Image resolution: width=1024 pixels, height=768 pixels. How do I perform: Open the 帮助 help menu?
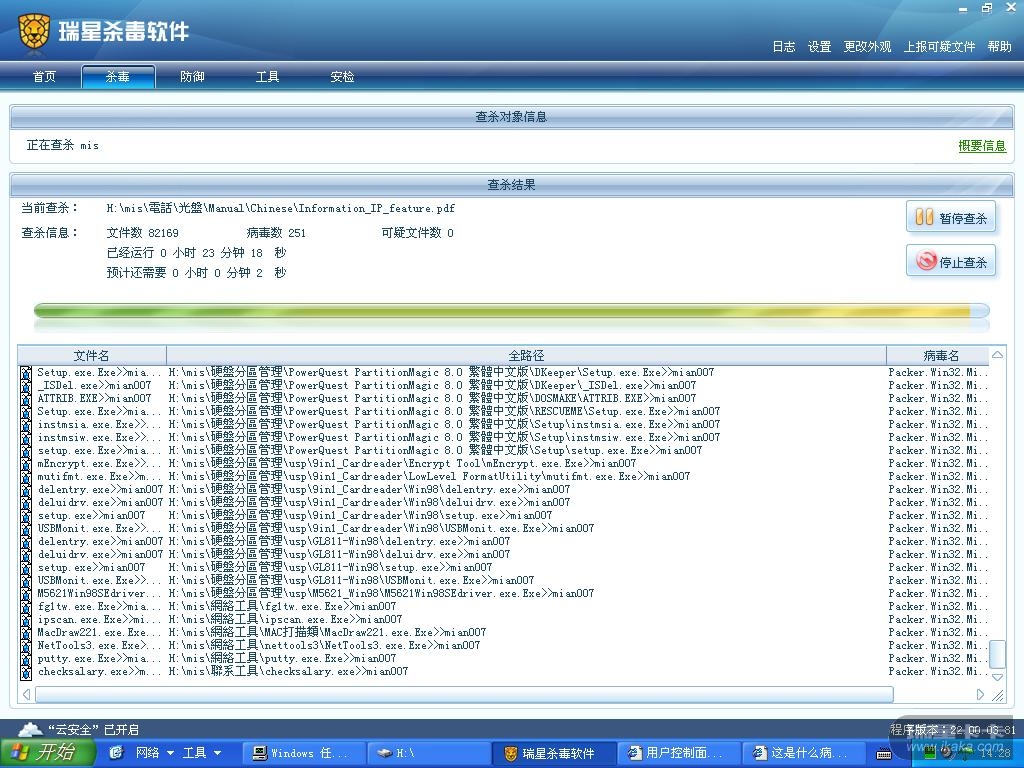999,46
